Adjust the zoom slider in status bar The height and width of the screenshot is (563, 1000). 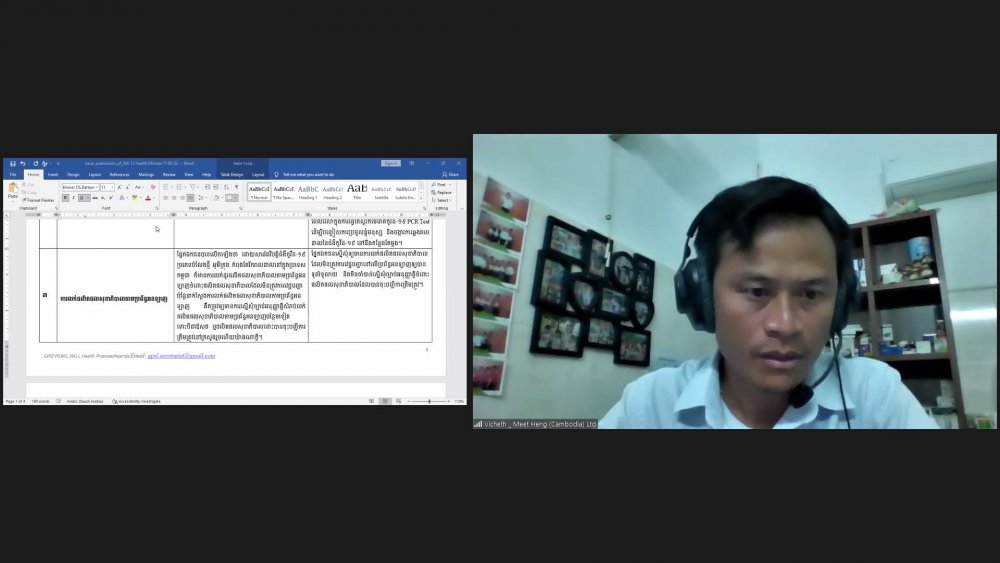point(430,401)
